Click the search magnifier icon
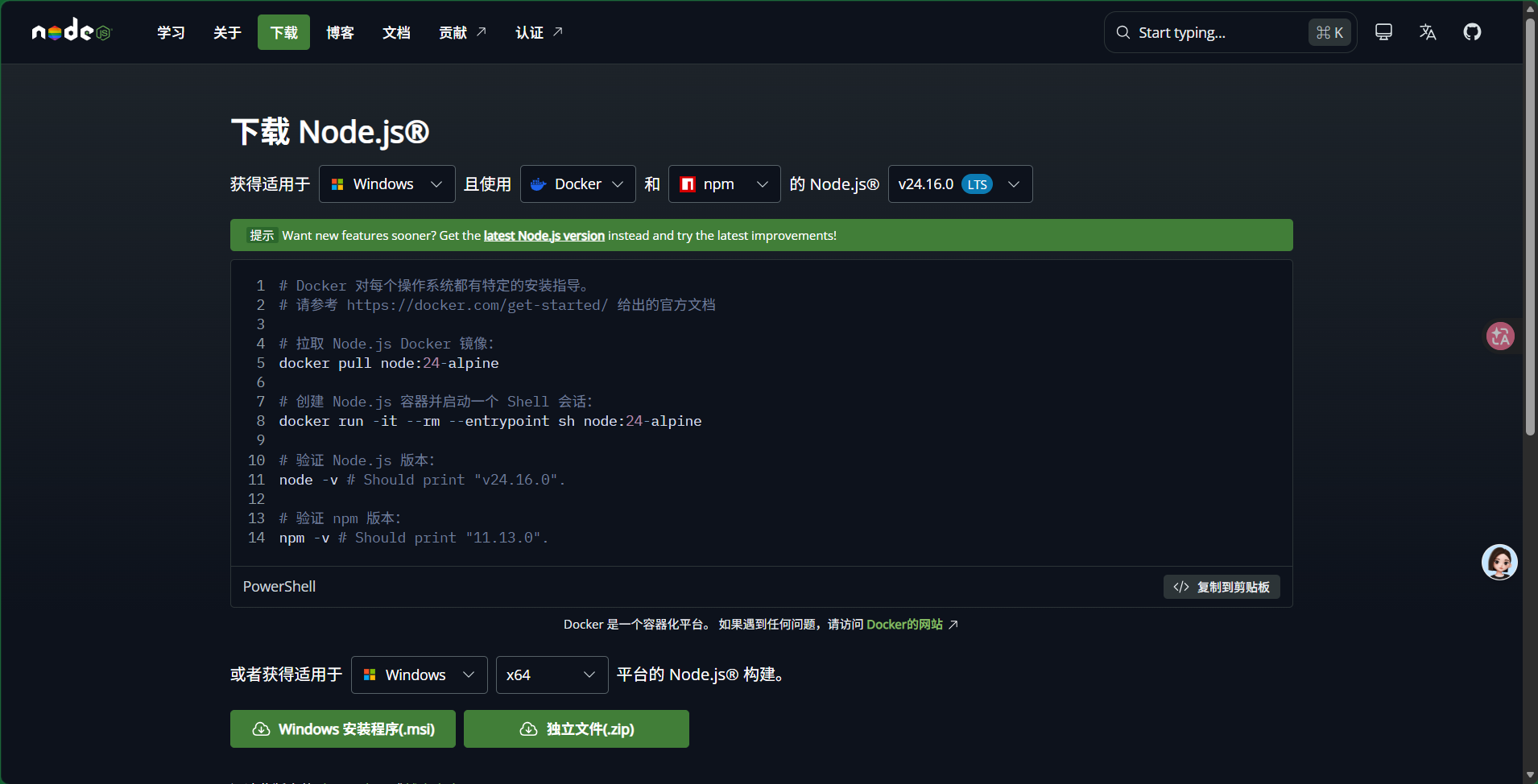This screenshot has height=784, width=1538. pyautogui.click(x=1123, y=32)
